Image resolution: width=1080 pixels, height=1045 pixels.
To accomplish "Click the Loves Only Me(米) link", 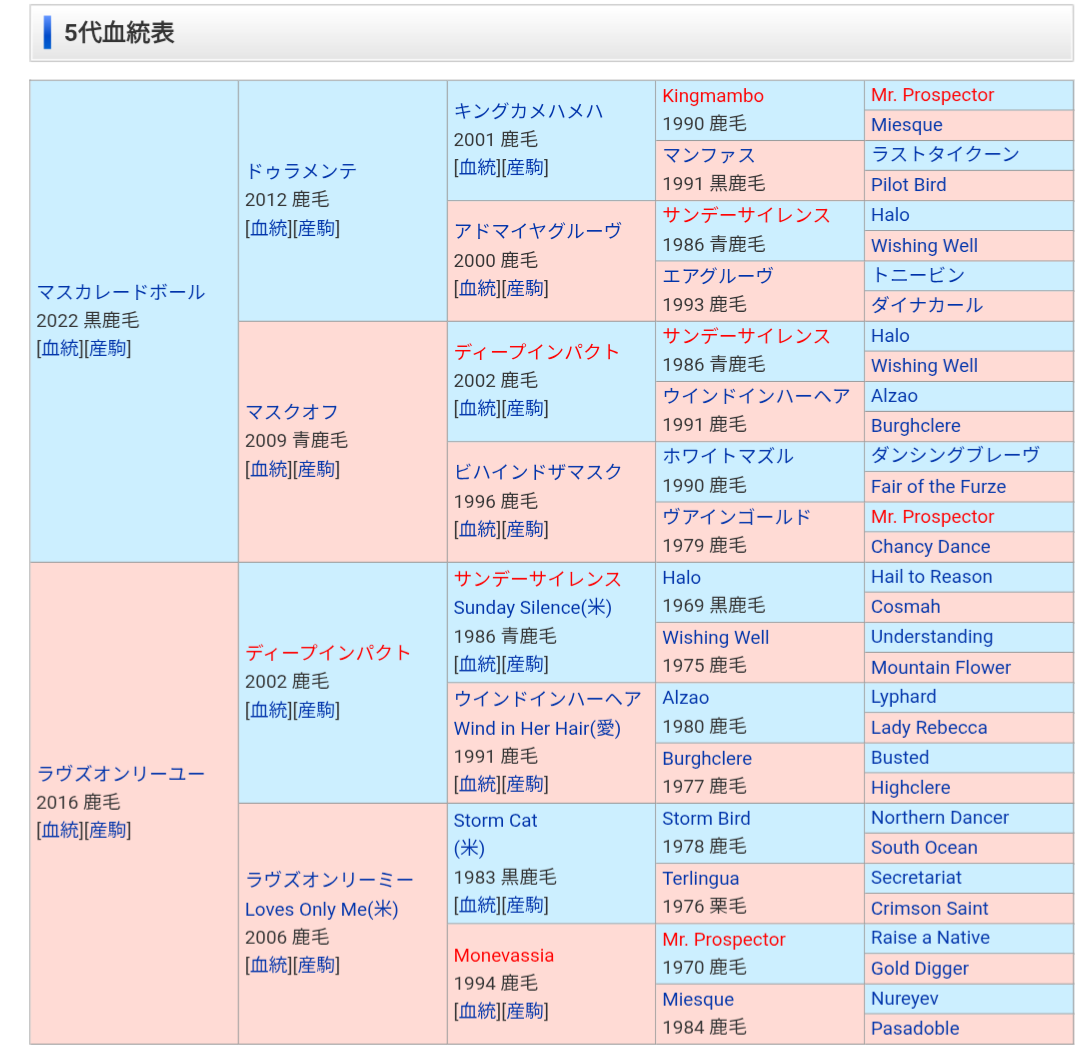I will tap(322, 909).
